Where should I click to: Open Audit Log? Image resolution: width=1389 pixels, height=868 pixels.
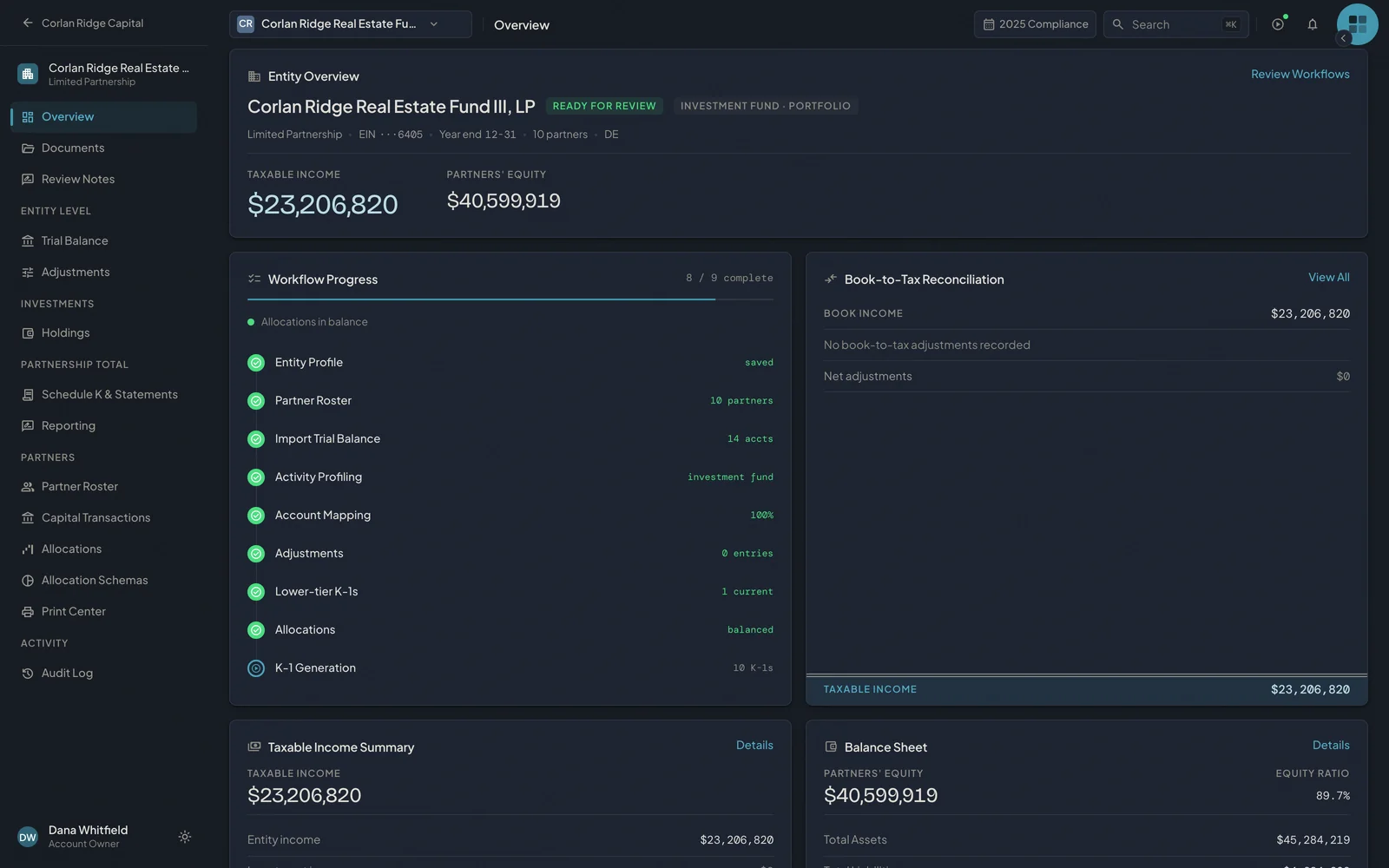click(104, 674)
